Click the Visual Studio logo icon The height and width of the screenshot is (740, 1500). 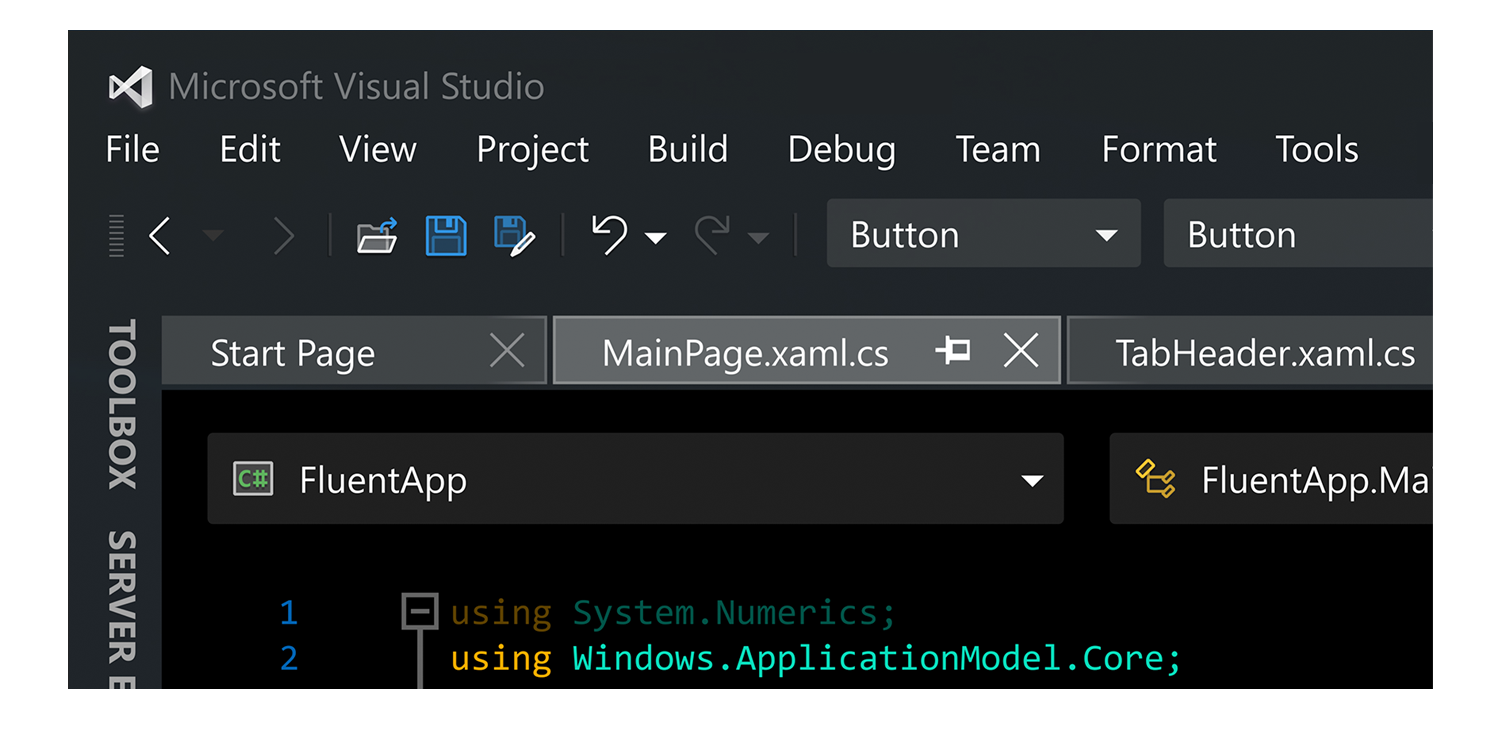pos(131,87)
